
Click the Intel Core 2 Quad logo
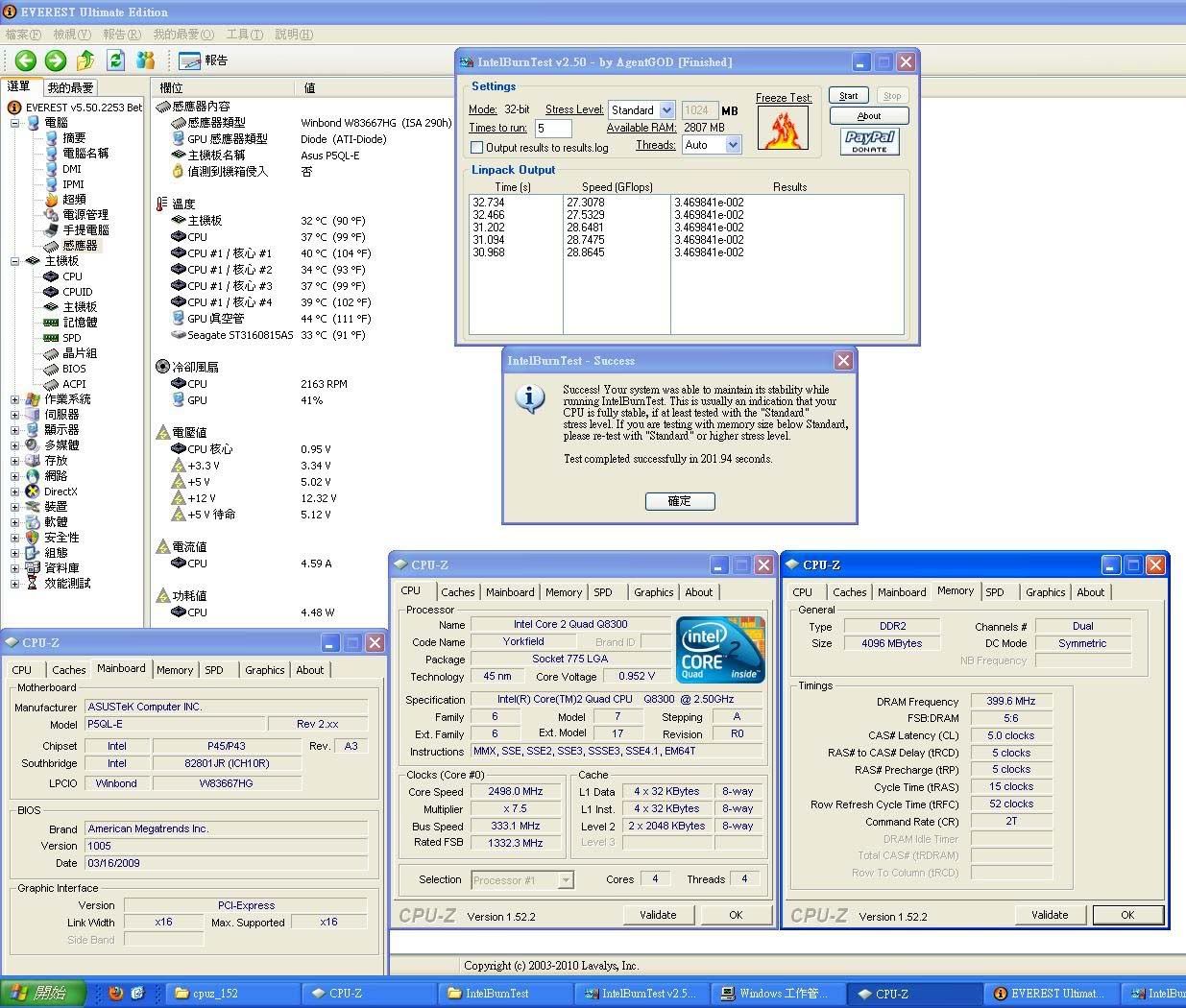click(x=721, y=649)
